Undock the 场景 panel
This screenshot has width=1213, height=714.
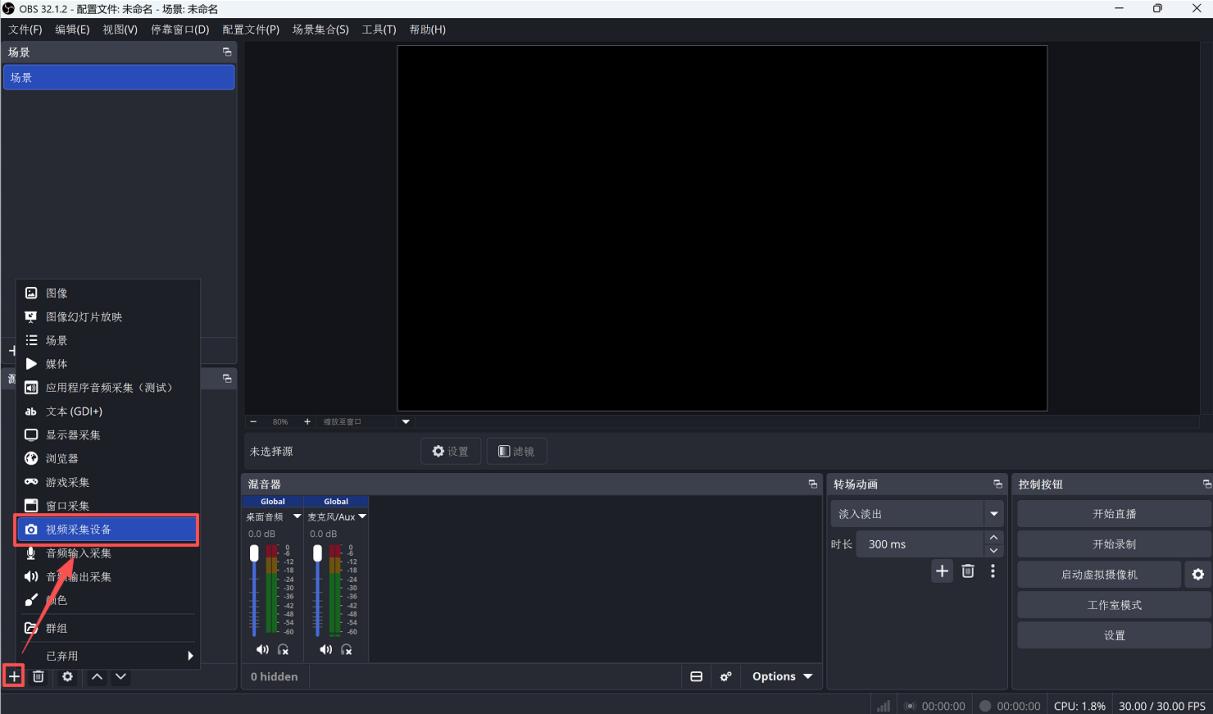click(227, 52)
